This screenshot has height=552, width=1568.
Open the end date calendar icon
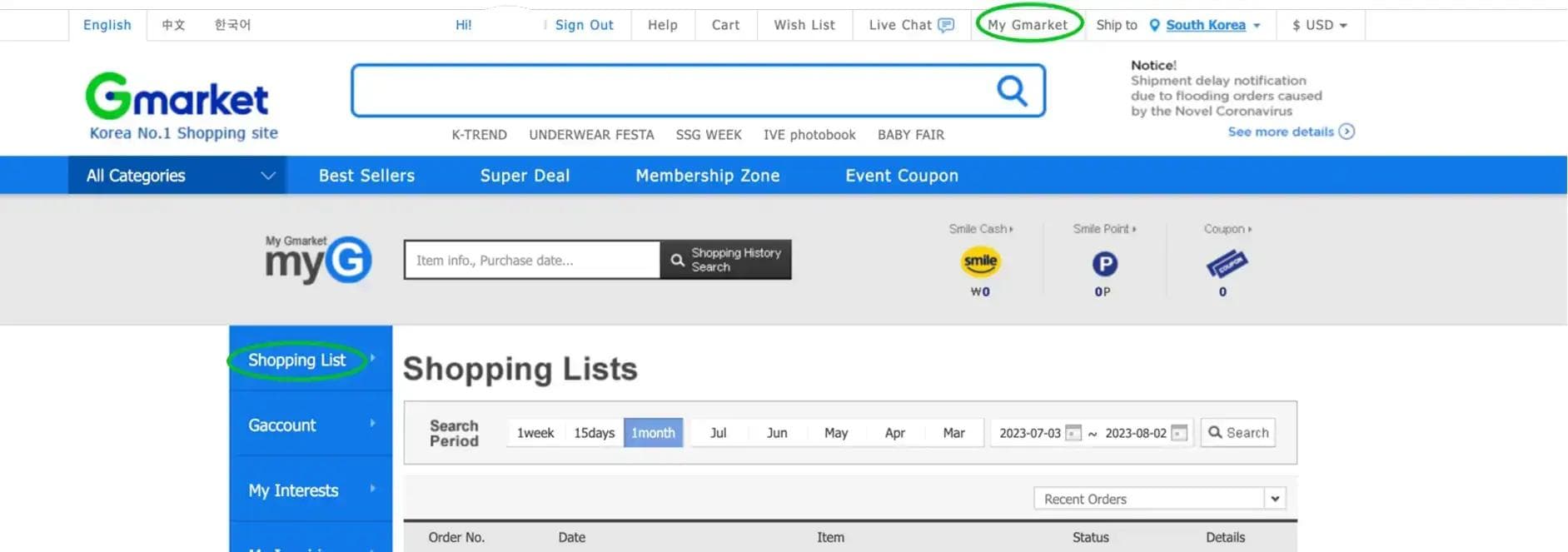(x=1178, y=433)
